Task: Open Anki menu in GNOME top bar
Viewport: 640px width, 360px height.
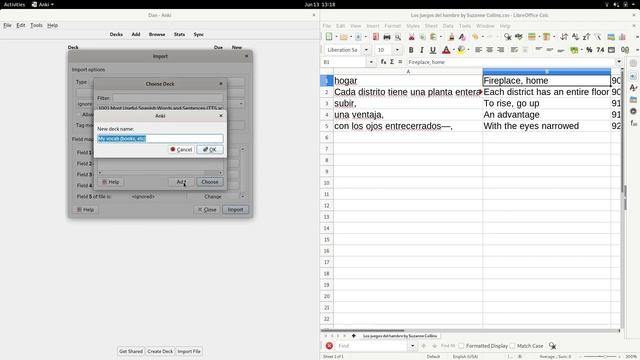Action: click(x=43, y=4)
